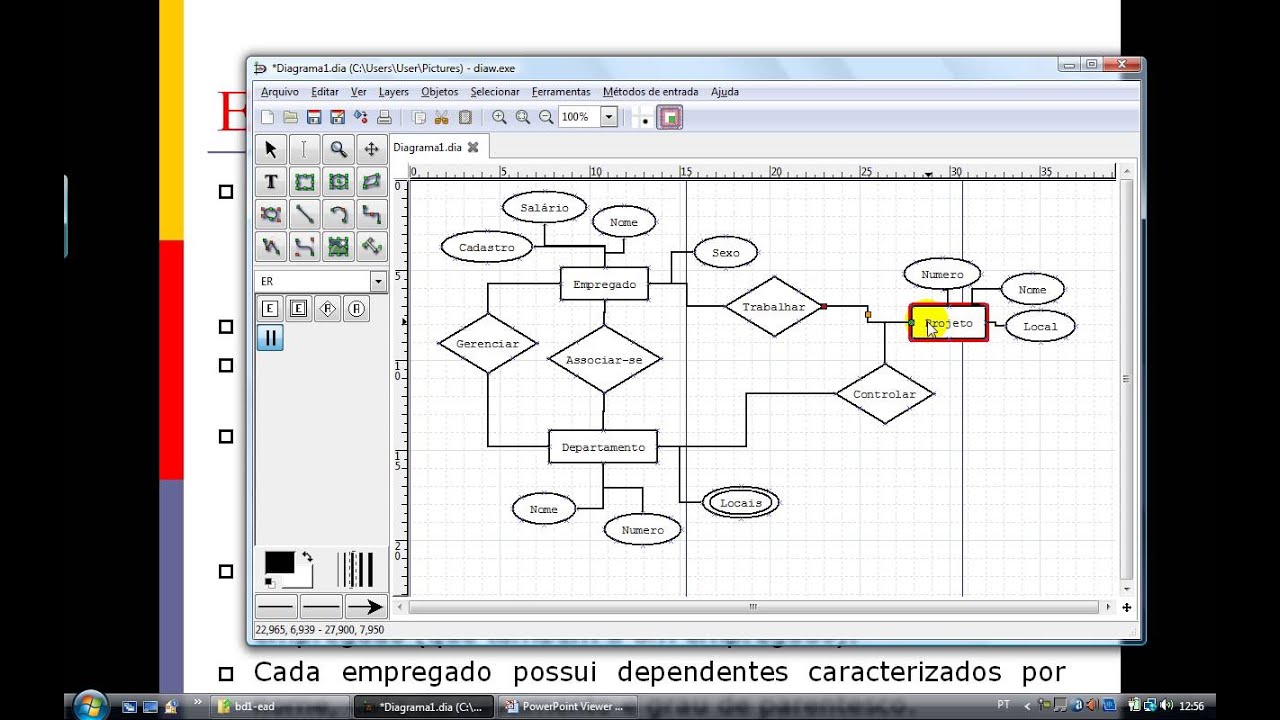Screen dimensions: 1280x720
Task: Select the Polygon shape tool
Action: (x=371, y=182)
